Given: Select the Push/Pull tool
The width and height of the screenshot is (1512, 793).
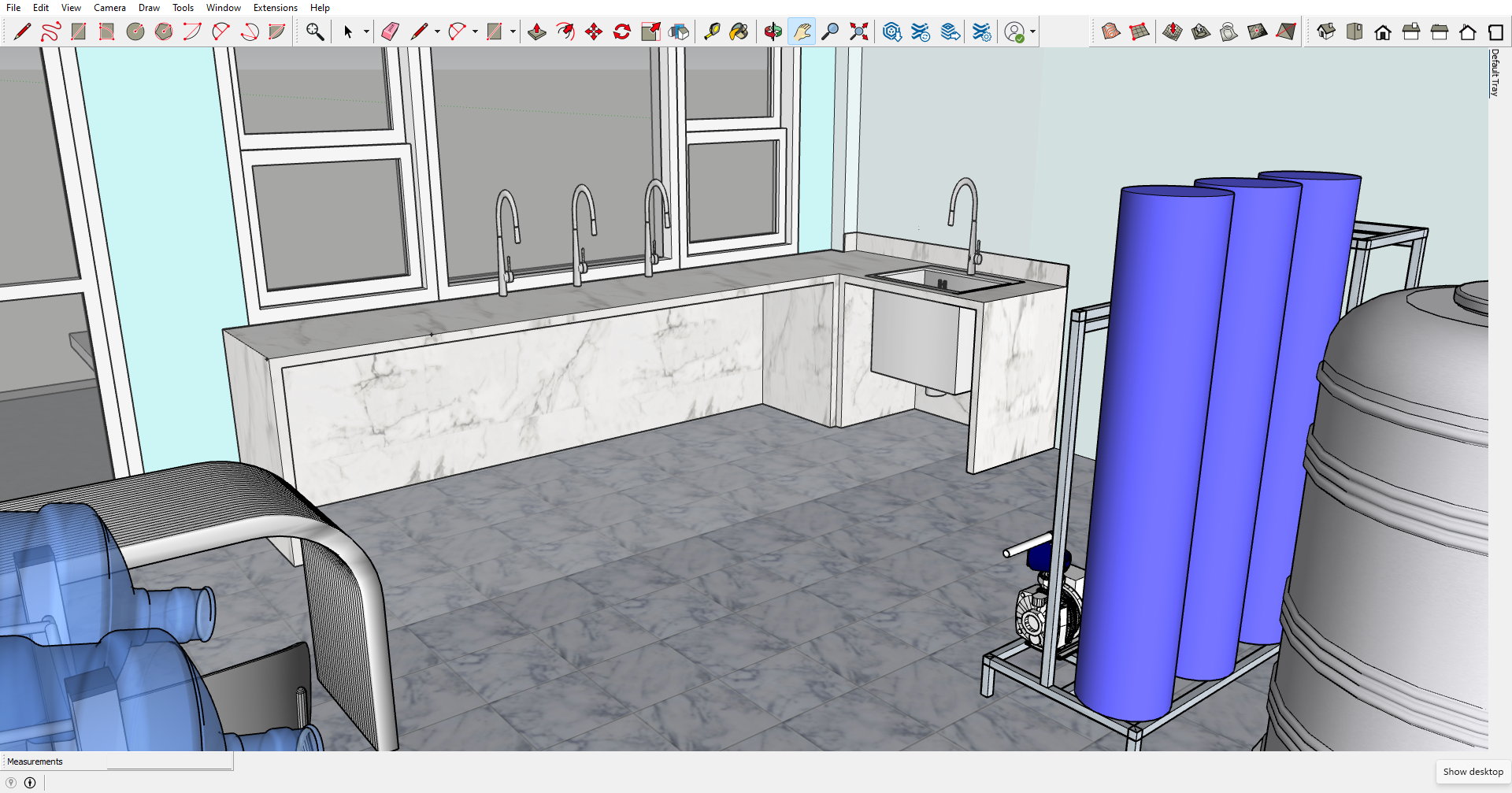Looking at the screenshot, I should (x=536, y=31).
